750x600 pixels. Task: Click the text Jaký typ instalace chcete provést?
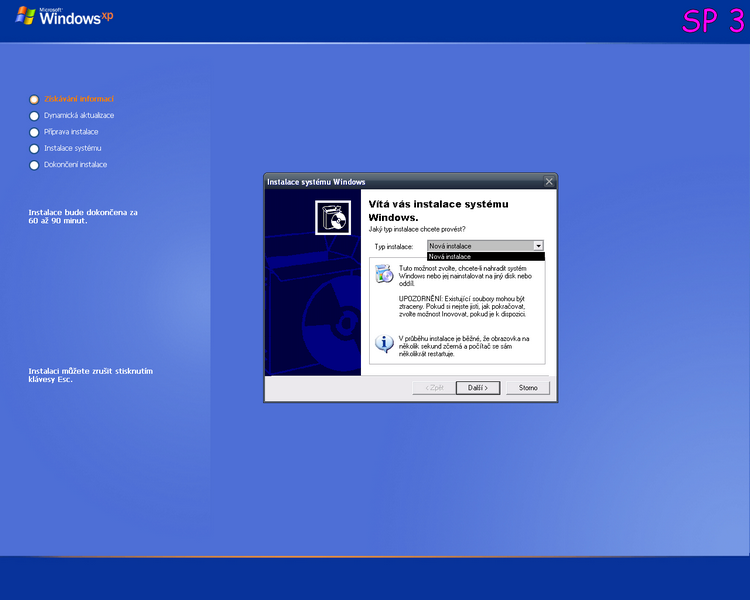pos(417,229)
